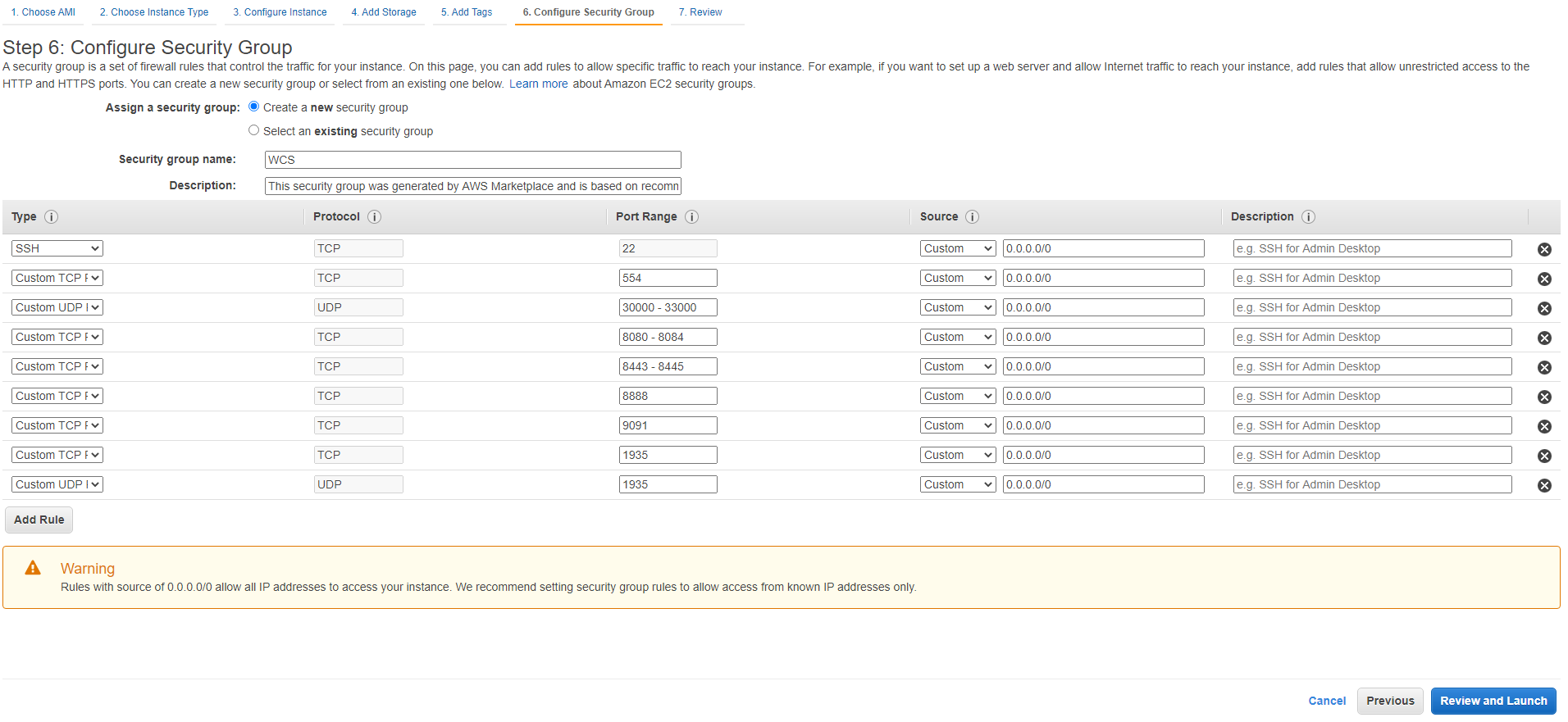Open the SSH type dropdown
This screenshot has height=722, width=1568.
click(57, 248)
